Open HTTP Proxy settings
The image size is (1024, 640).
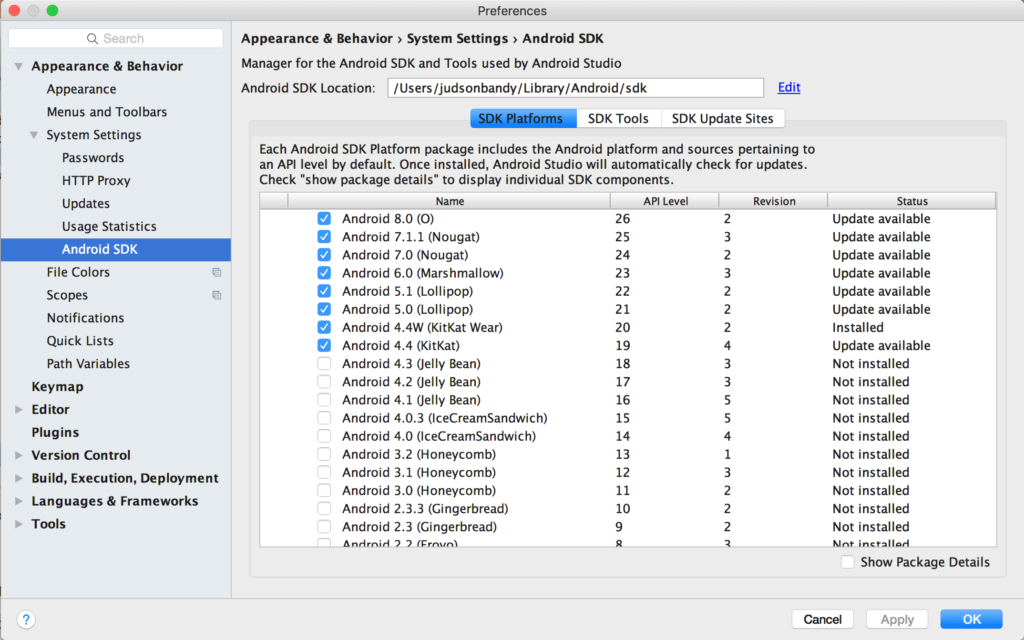[96, 180]
